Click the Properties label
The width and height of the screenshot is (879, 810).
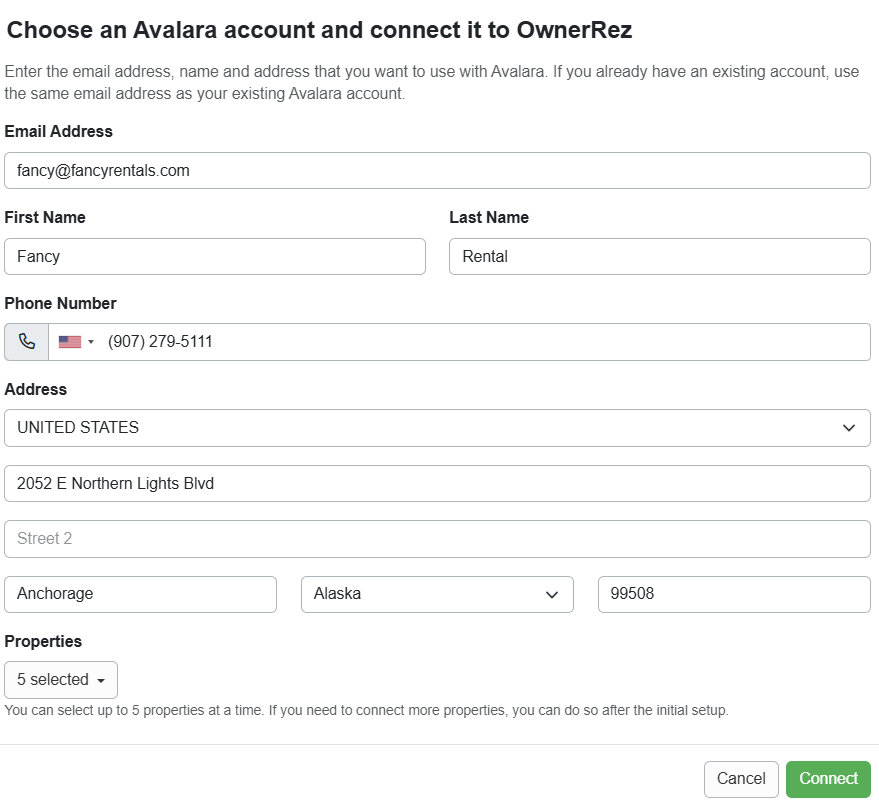click(43, 641)
